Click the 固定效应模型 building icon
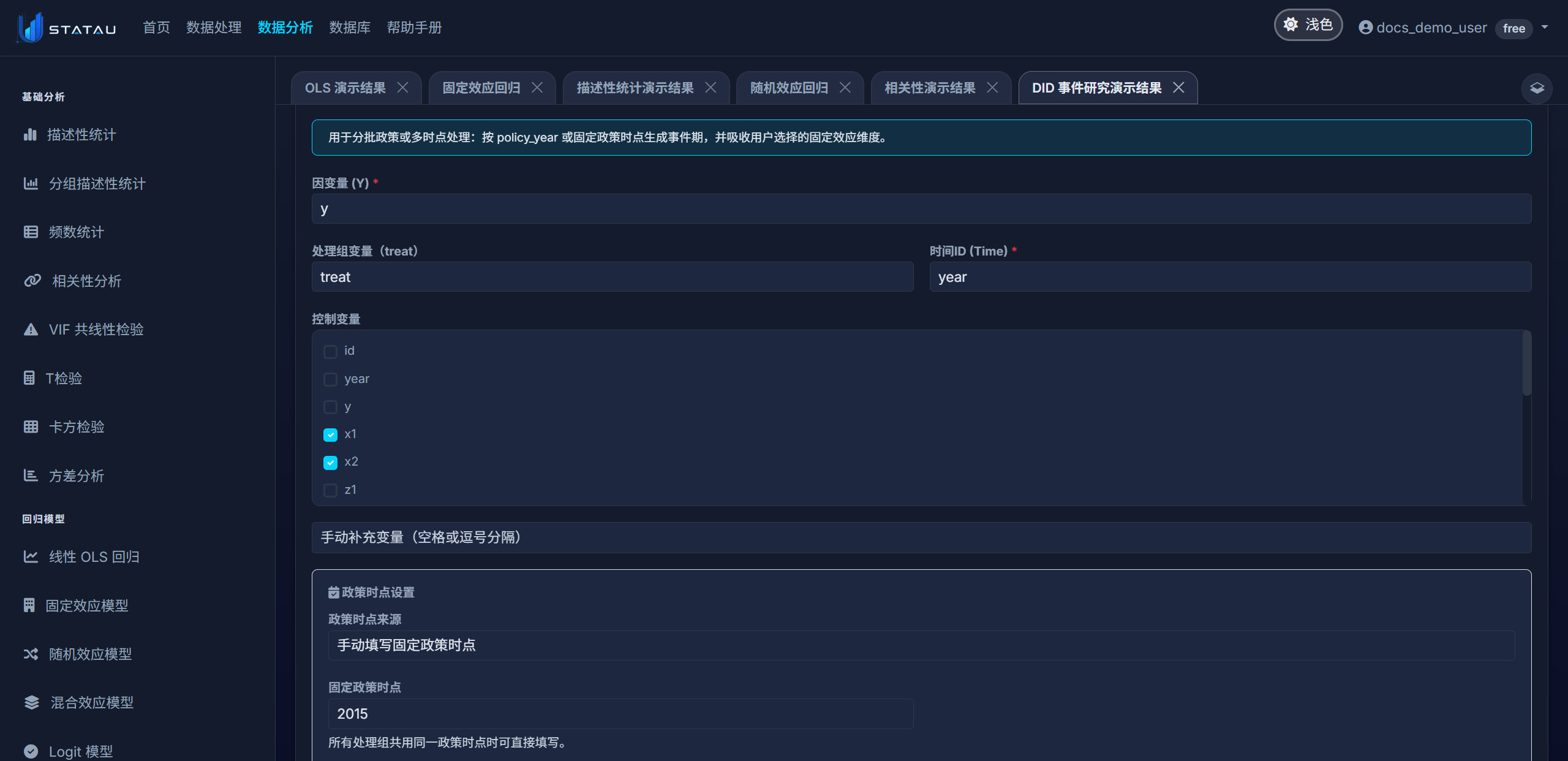 [29, 605]
